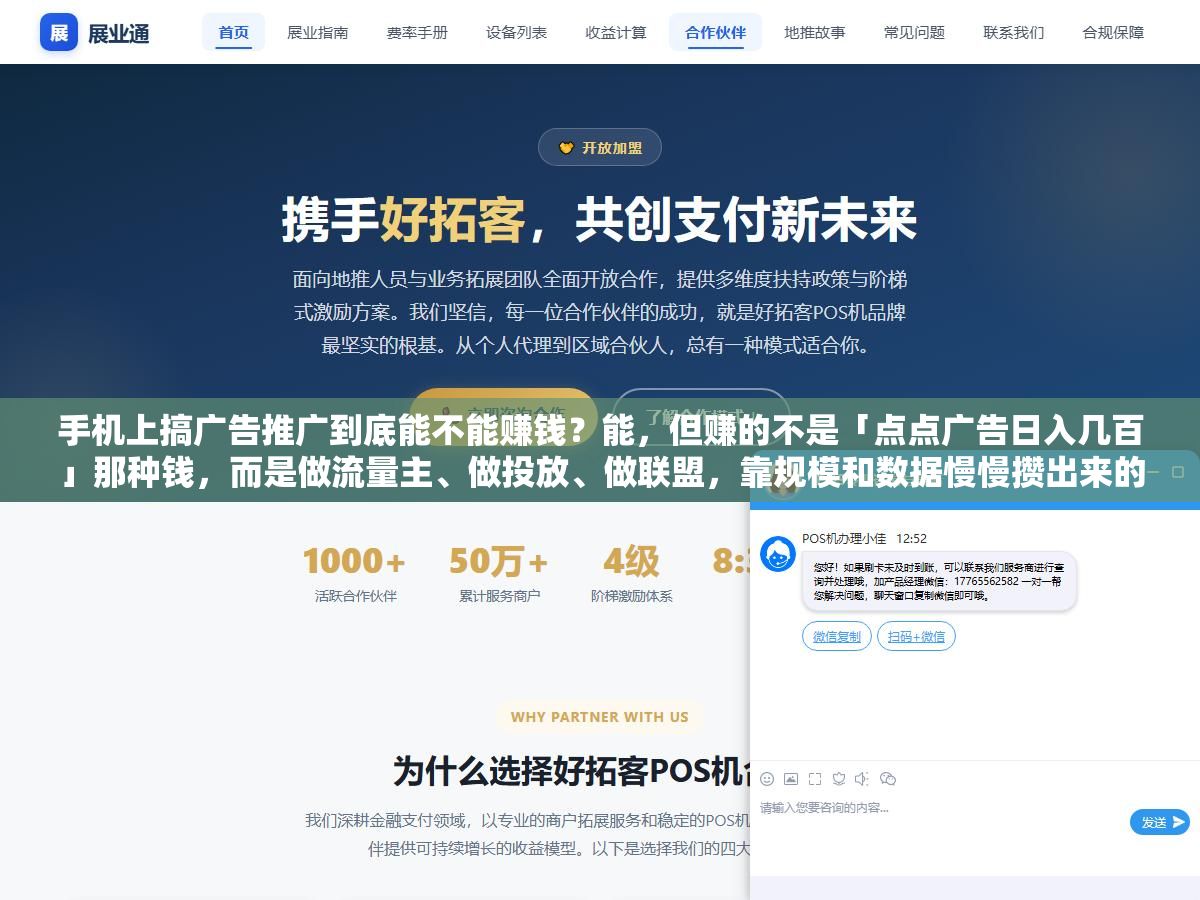Click the 扫码+微信 button in chat
The image size is (1200, 900).
[916, 636]
